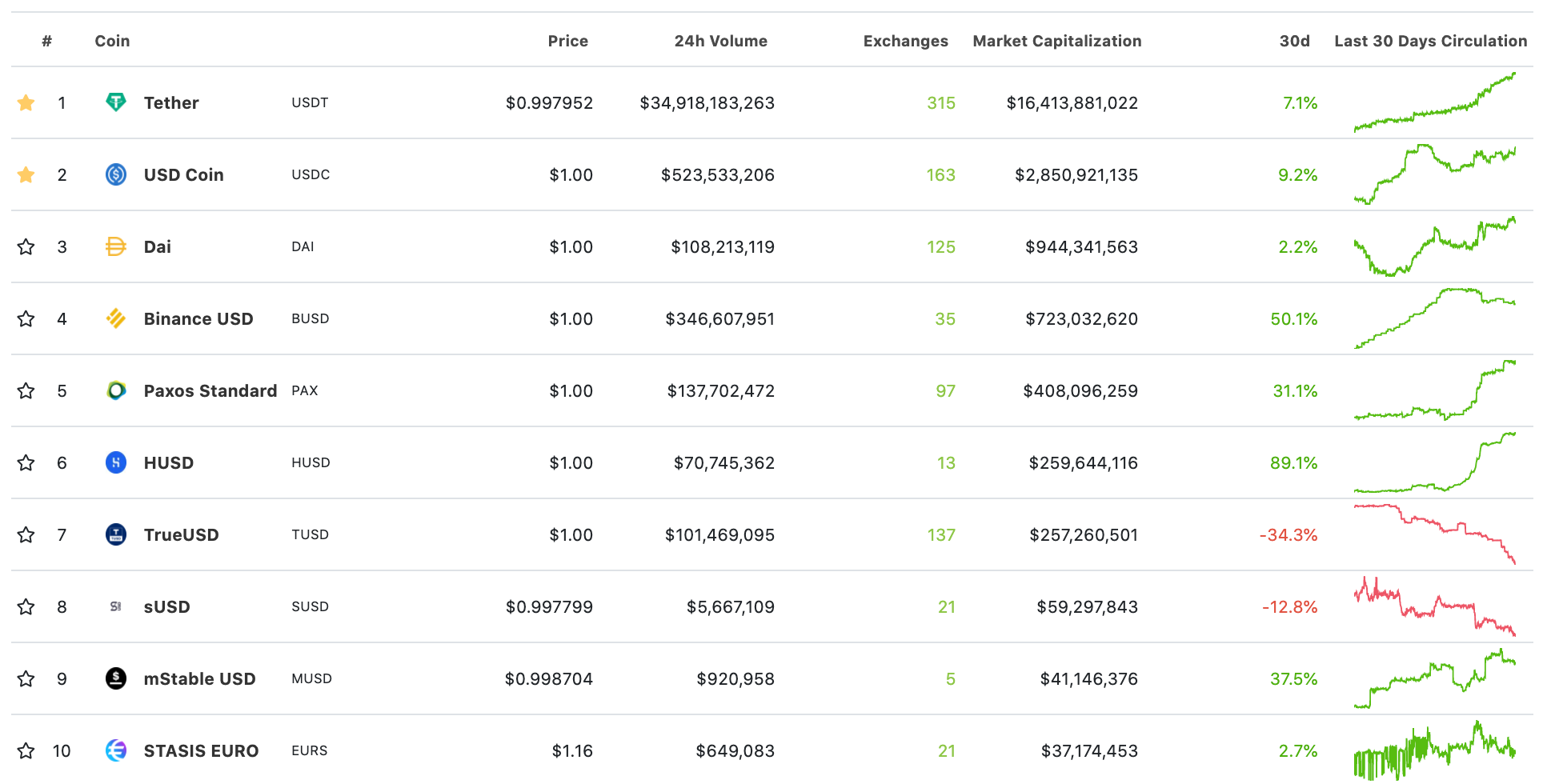
Task: Open the mStable USD page link
Action: [200, 678]
